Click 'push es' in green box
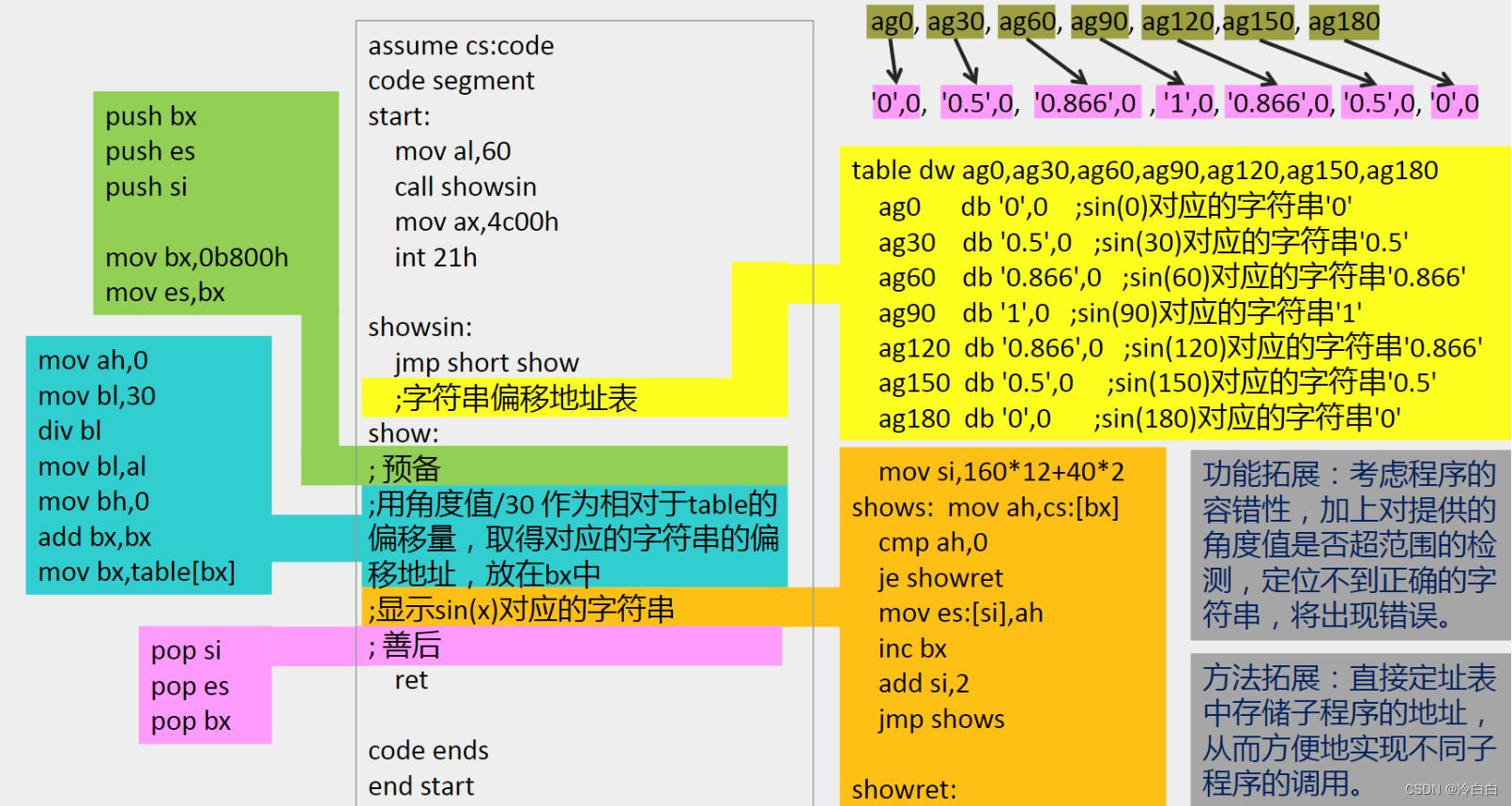 click(150, 151)
